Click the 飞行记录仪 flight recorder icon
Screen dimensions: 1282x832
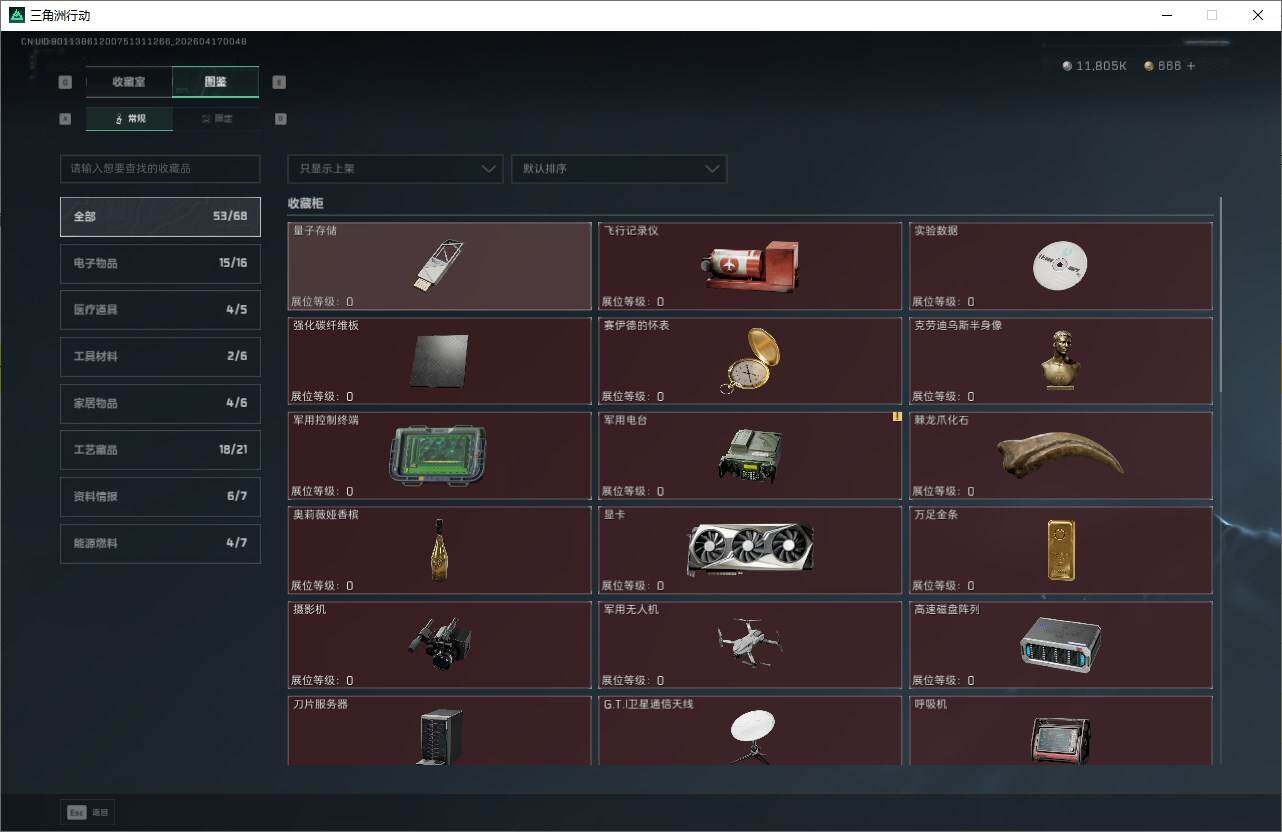click(x=748, y=267)
